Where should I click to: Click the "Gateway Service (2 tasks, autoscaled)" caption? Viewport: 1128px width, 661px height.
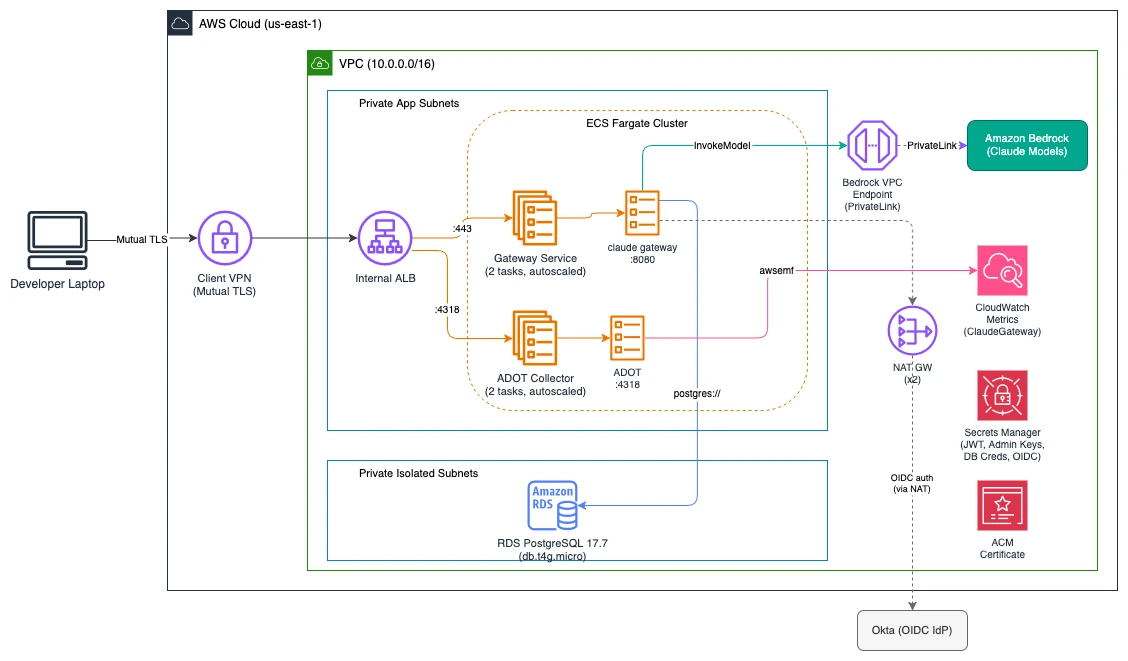(535, 265)
